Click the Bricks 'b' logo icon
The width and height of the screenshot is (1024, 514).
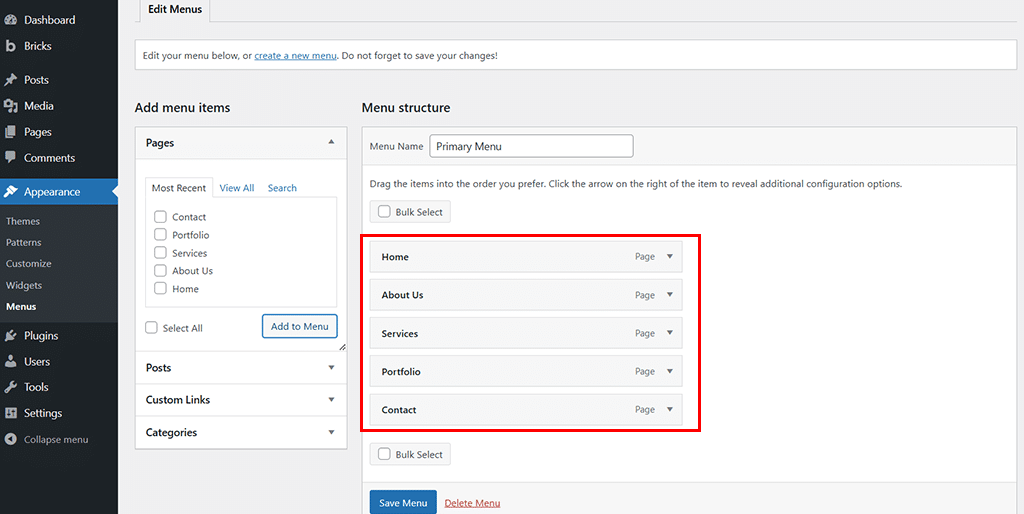[x=10, y=46]
